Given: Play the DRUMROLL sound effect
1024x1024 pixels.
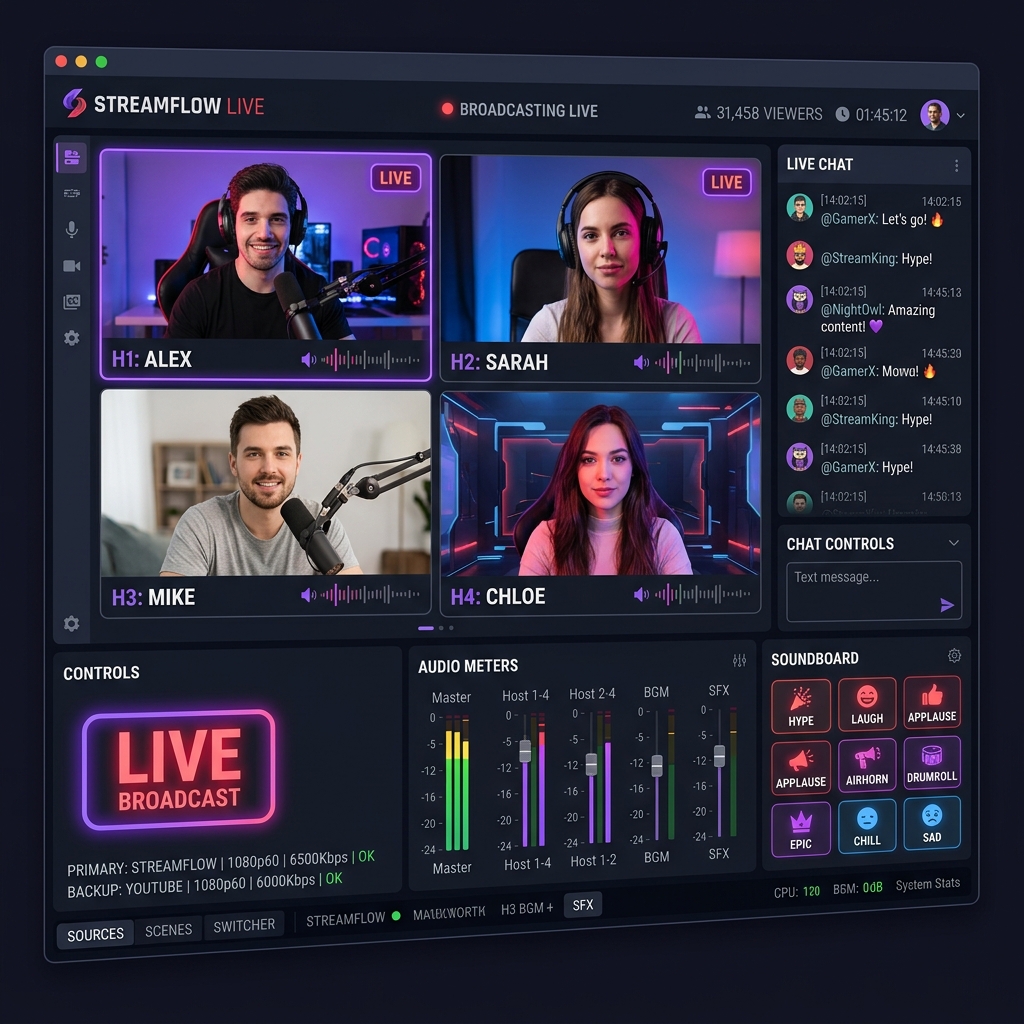Looking at the screenshot, I should (932, 762).
